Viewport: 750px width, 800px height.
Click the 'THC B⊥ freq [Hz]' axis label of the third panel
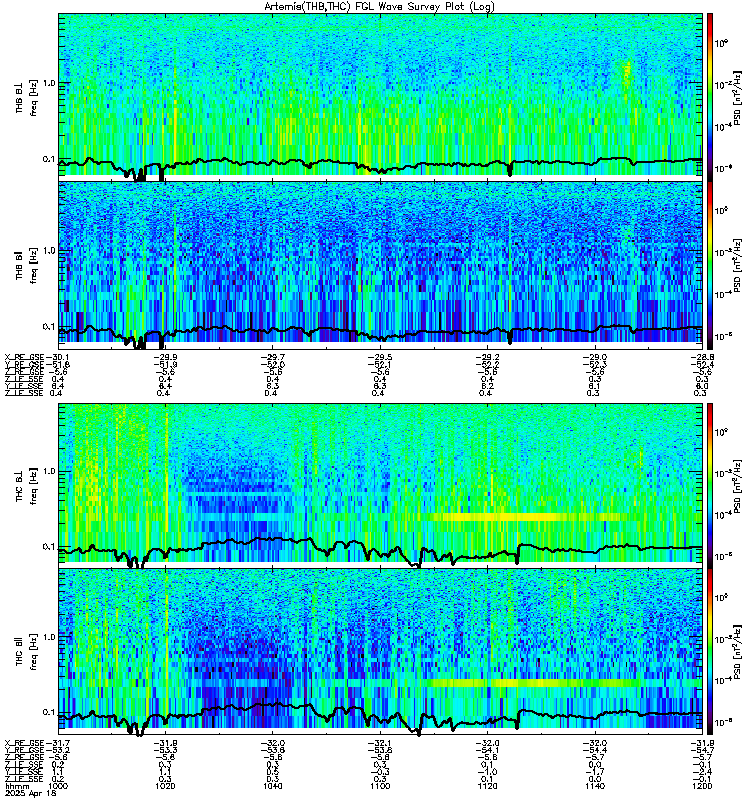tap(27, 486)
